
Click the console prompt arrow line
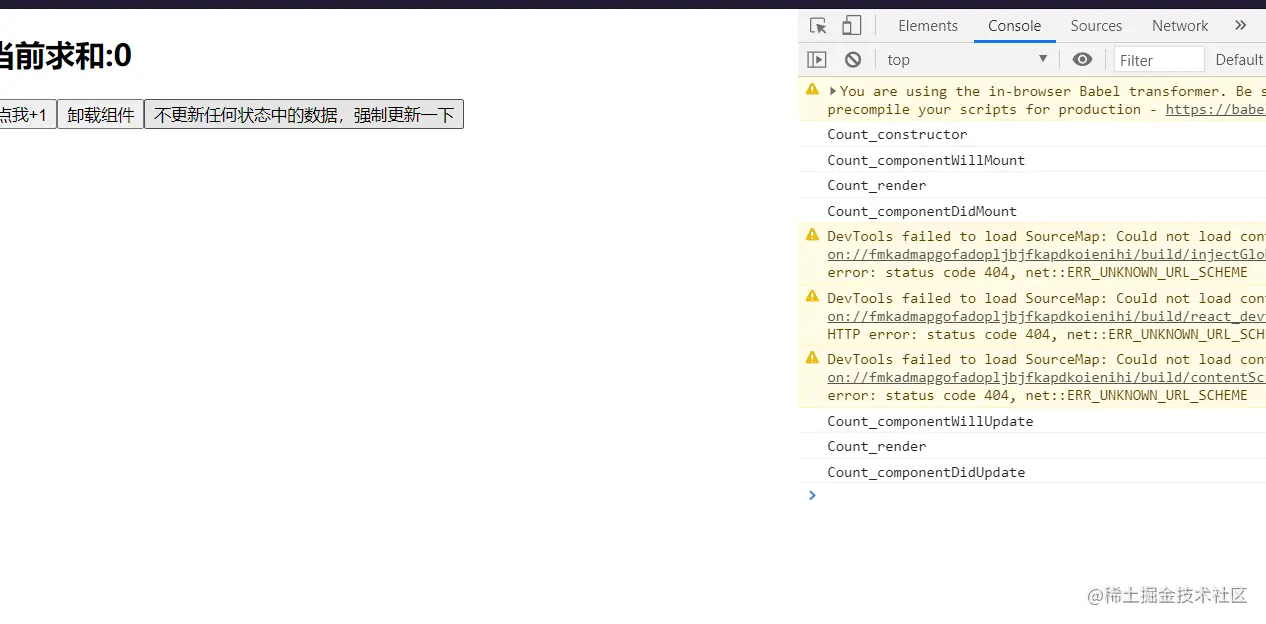[1032, 495]
